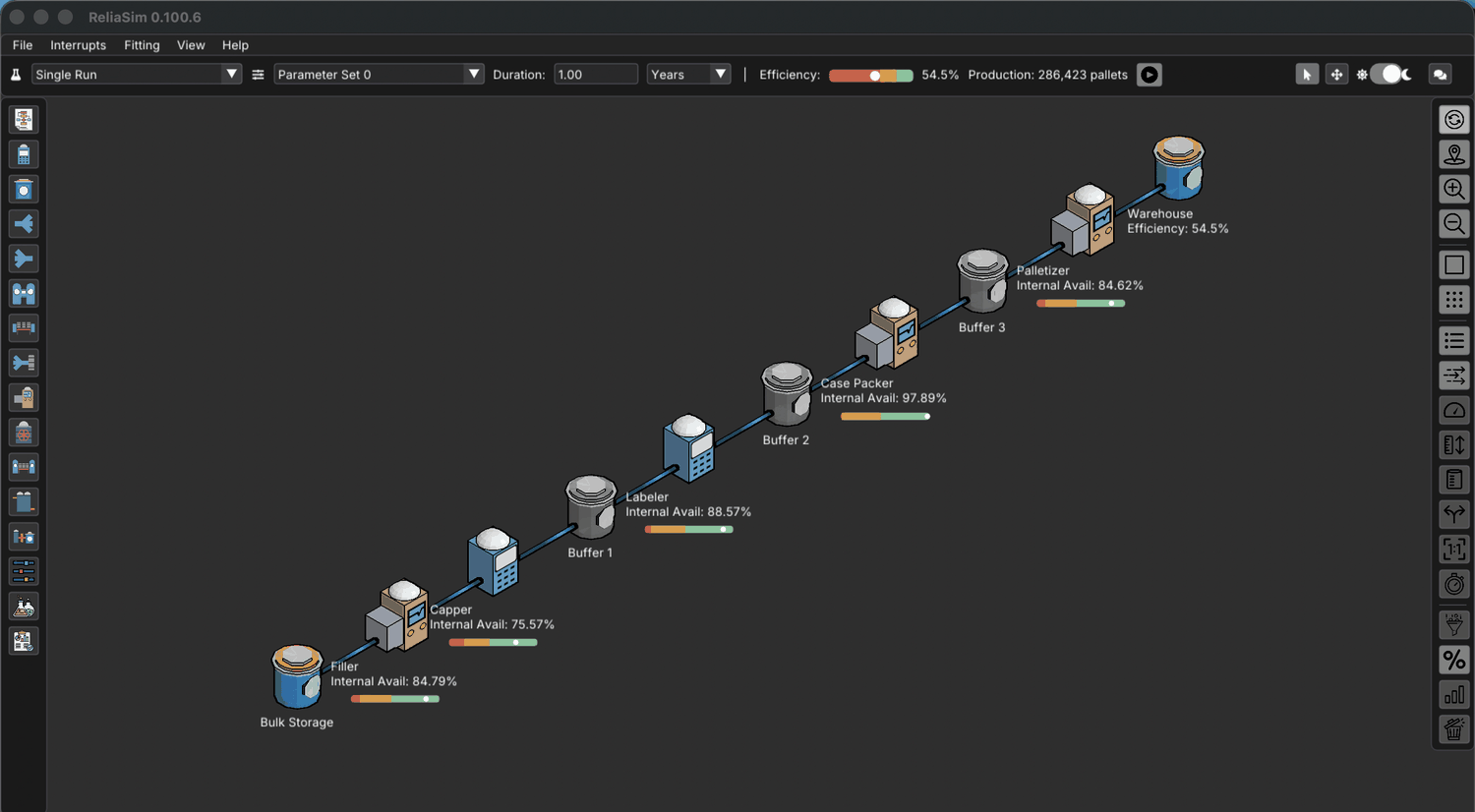Image resolution: width=1475 pixels, height=812 pixels.
Task: Click the map pin locate icon
Action: click(x=1454, y=154)
